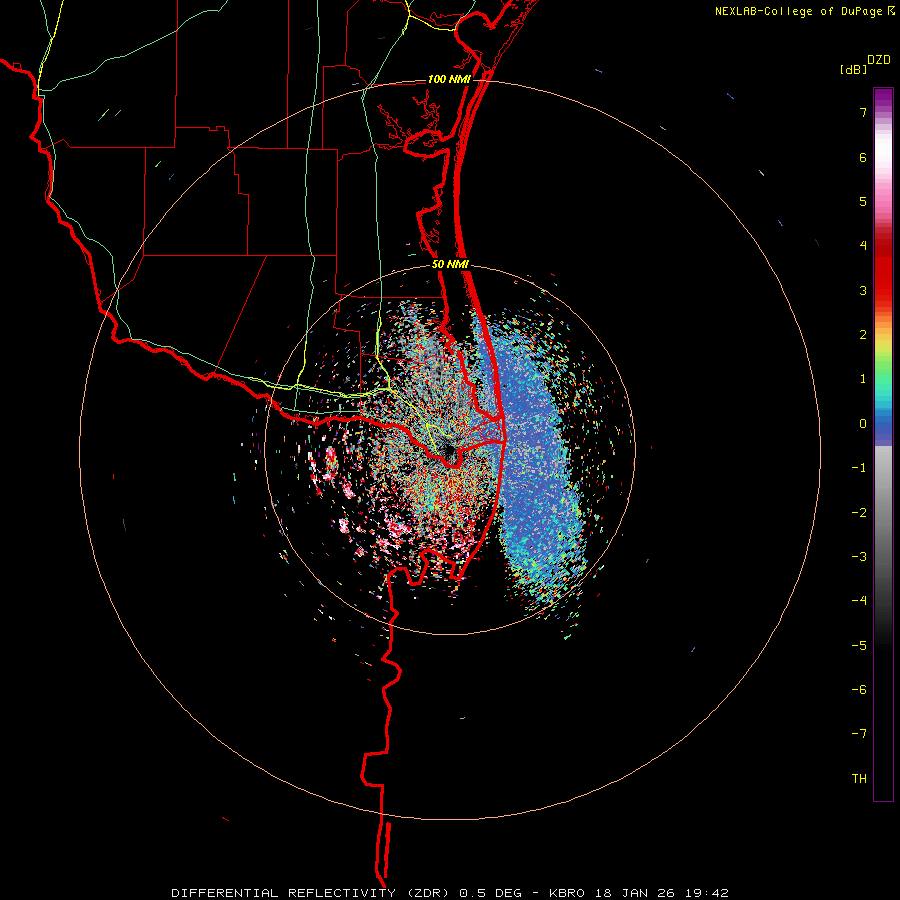Click the -4 value on color scale

[859, 601]
